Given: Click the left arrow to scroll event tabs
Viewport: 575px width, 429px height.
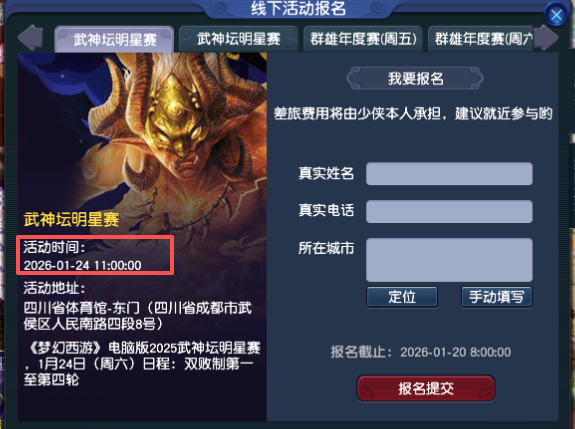Looking at the screenshot, I should (30, 37).
